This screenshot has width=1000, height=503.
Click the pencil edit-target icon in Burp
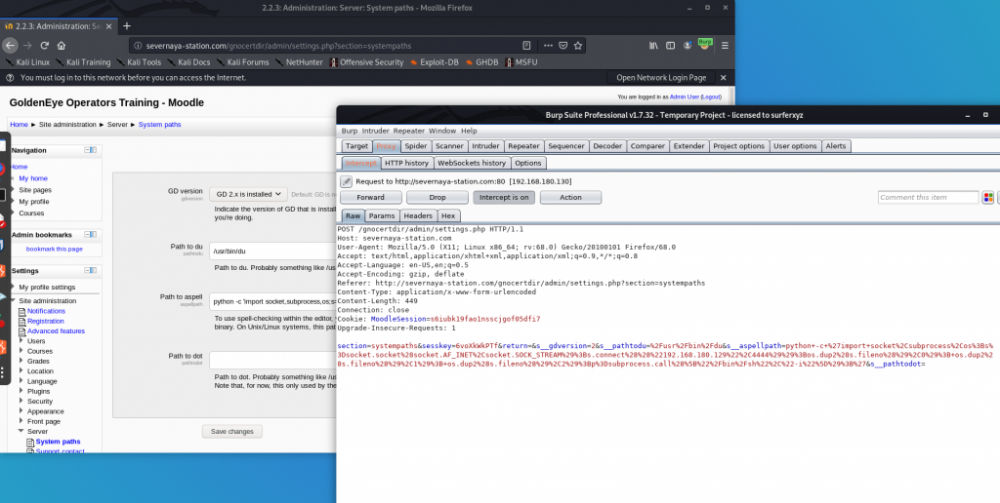[x=347, y=182]
